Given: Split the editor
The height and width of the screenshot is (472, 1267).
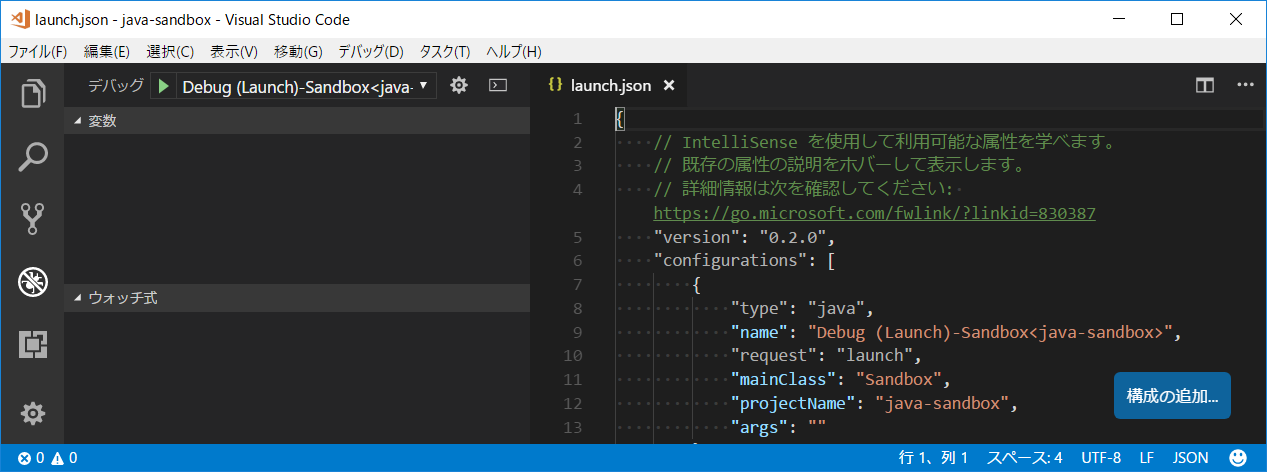Looking at the screenshot, I should (1205, 86).
